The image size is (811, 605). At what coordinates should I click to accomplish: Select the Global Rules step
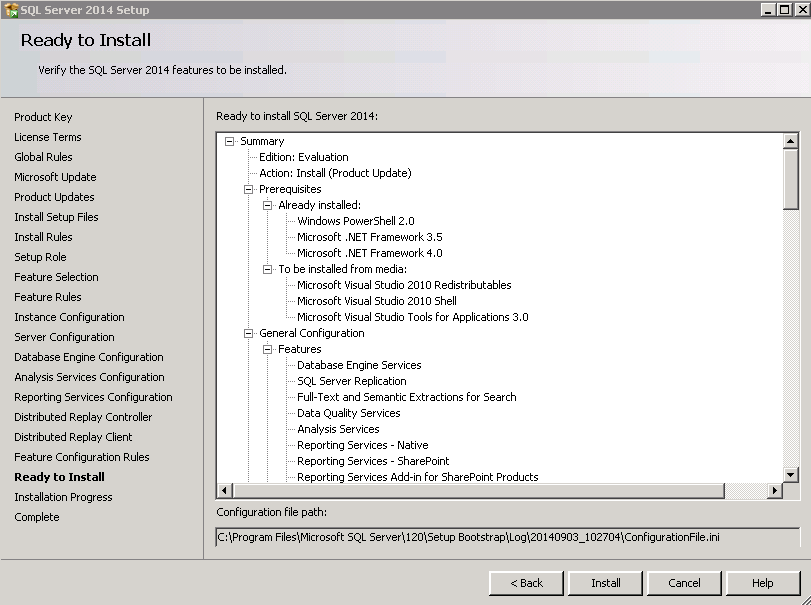tap(43, 157)
